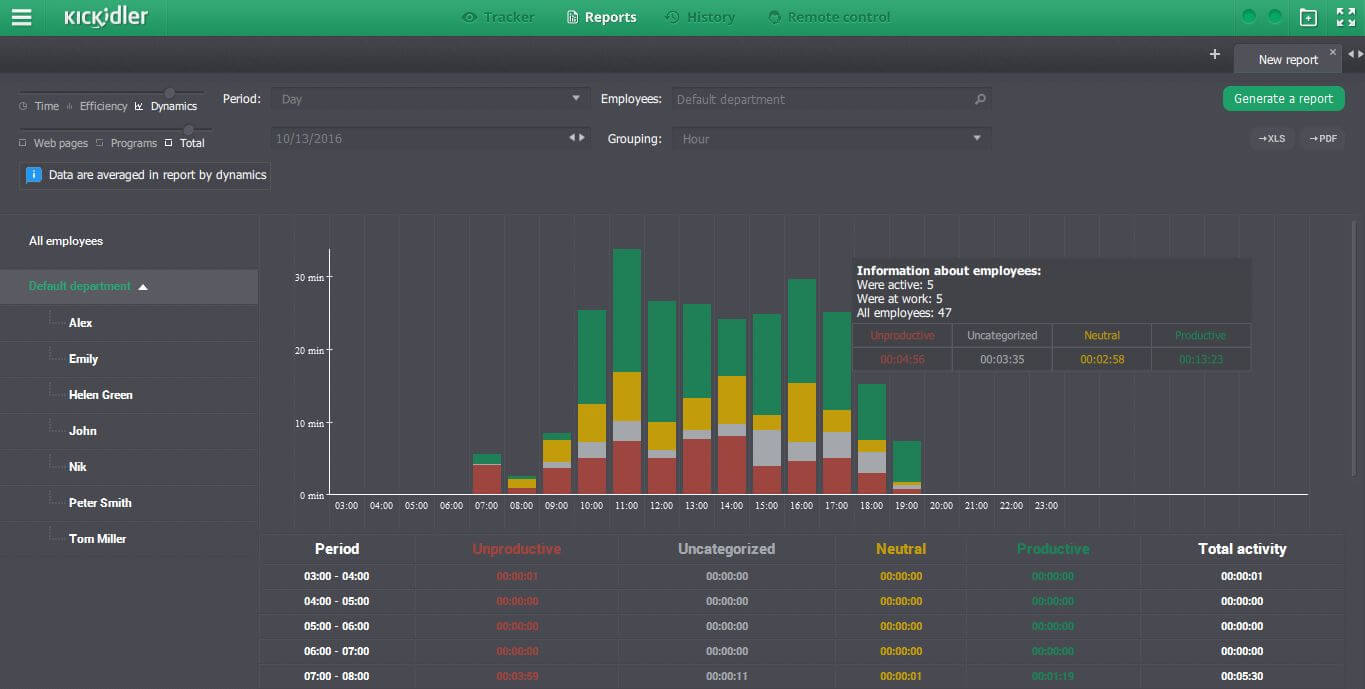Click the Generate a report button
The width and height of the screenshot is (1365, 689).
[1283, 98]
